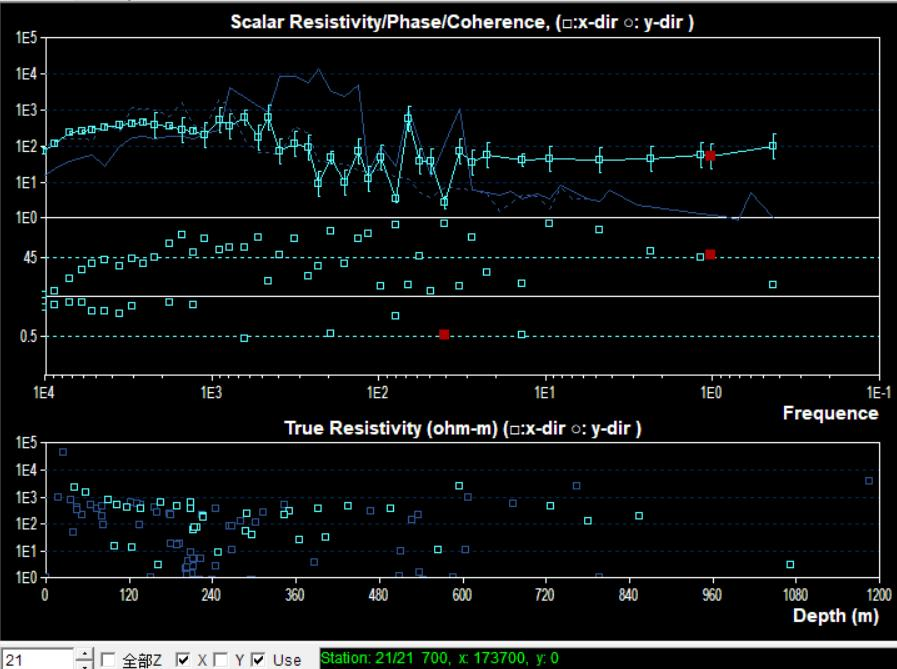Click the rightmost resistivity curve data point
The height and width of the screenshot is (669, 897).
[773, 146]
